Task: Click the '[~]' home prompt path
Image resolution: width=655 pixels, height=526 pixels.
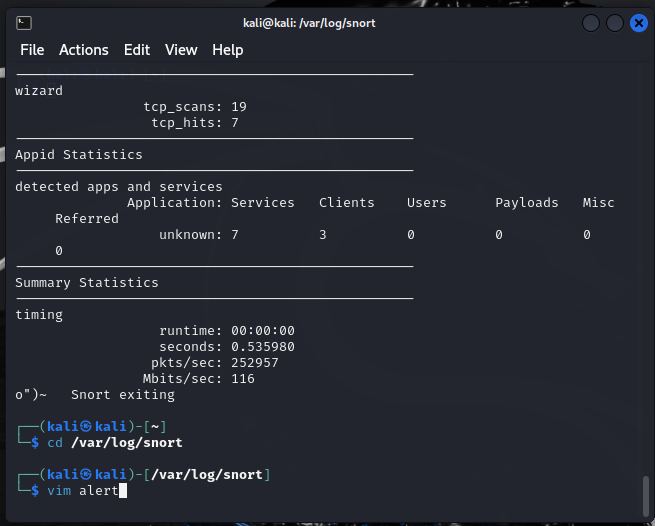Action: click(x=155, y=427)
